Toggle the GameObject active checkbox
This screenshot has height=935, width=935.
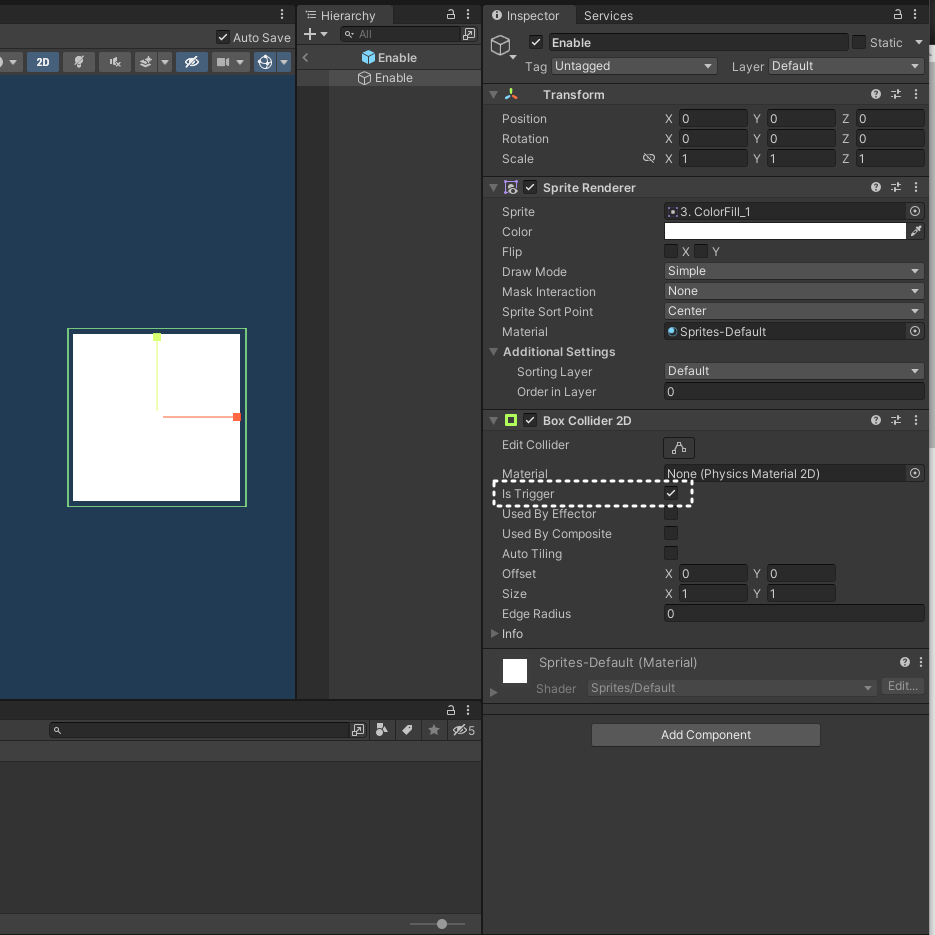pos(535,42)
